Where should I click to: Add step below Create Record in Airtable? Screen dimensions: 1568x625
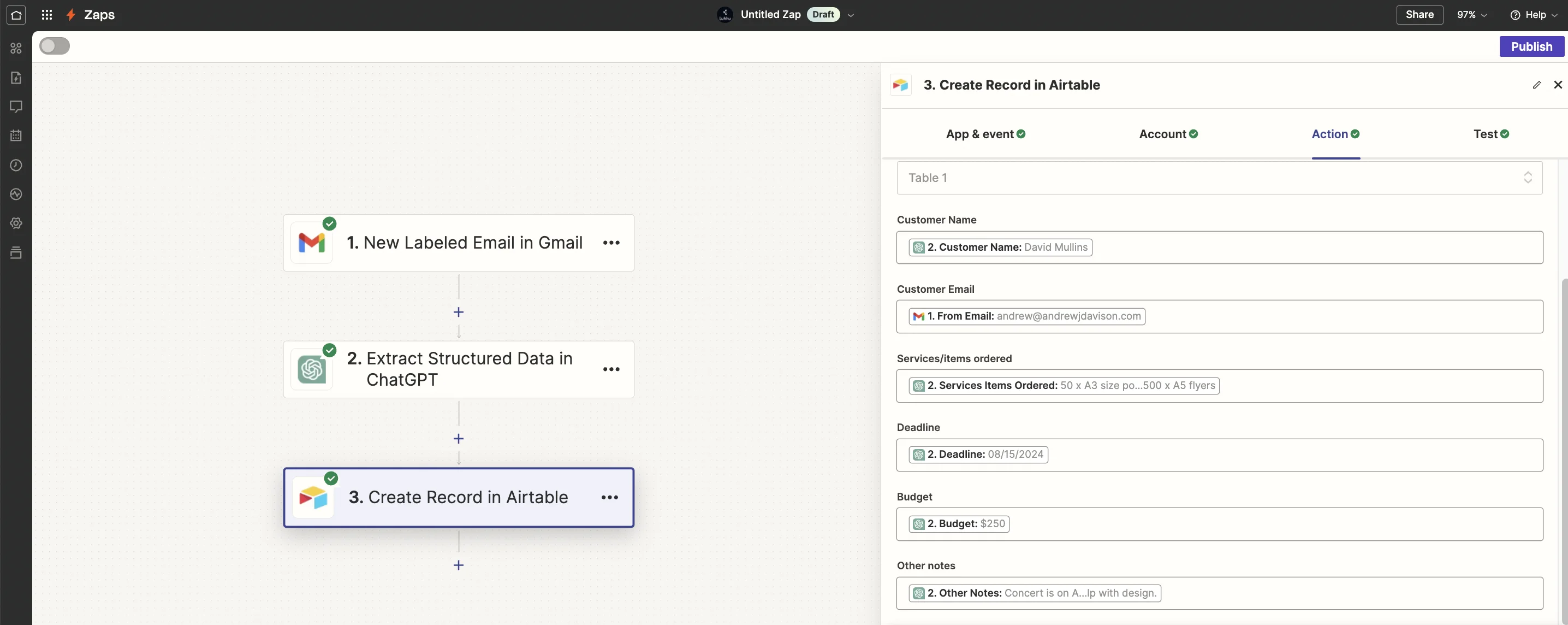coord(459,565)
